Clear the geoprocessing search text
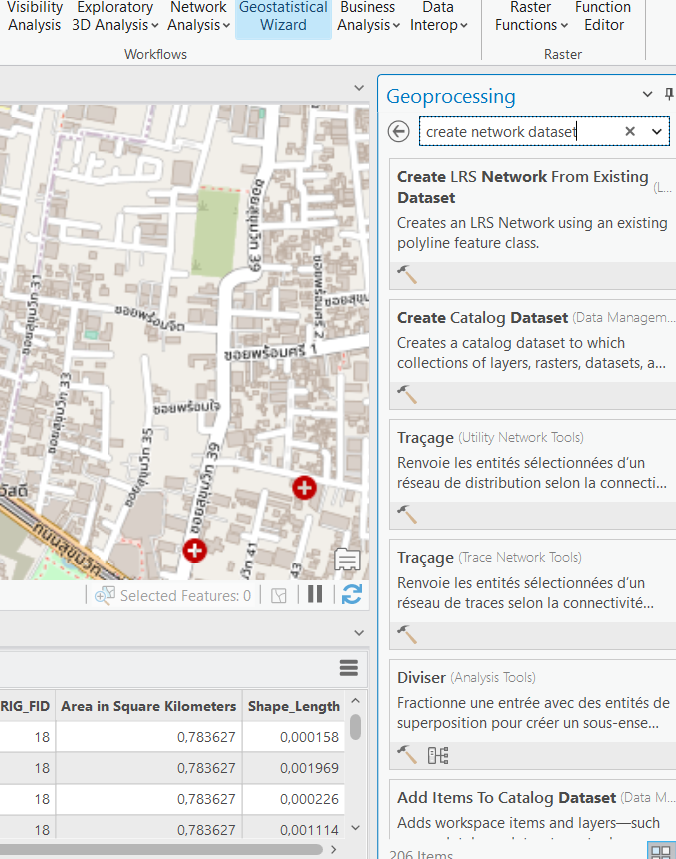The image size is (676, 859). pos(630,131)
